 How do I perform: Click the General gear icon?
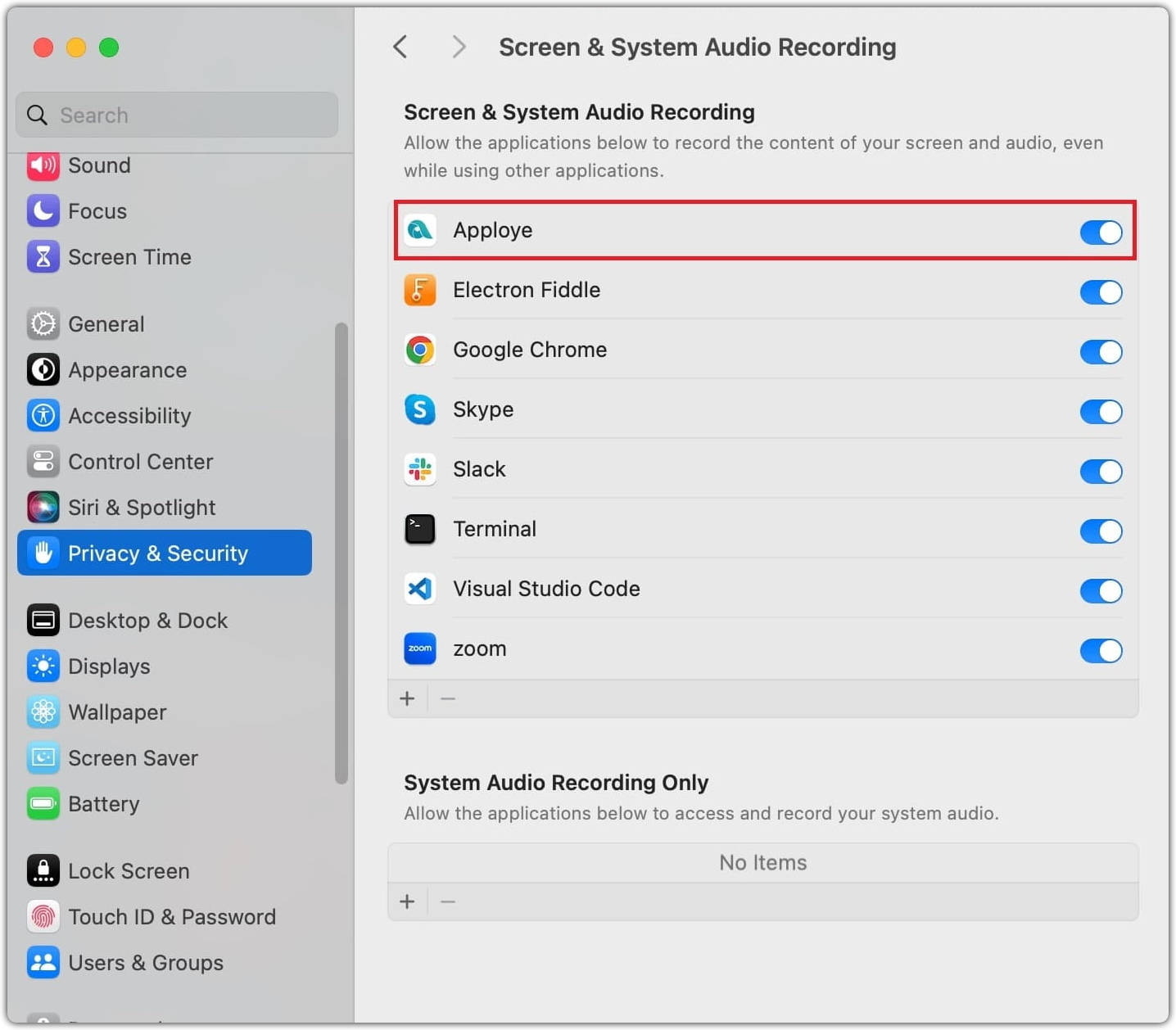[x=43, y=324]
